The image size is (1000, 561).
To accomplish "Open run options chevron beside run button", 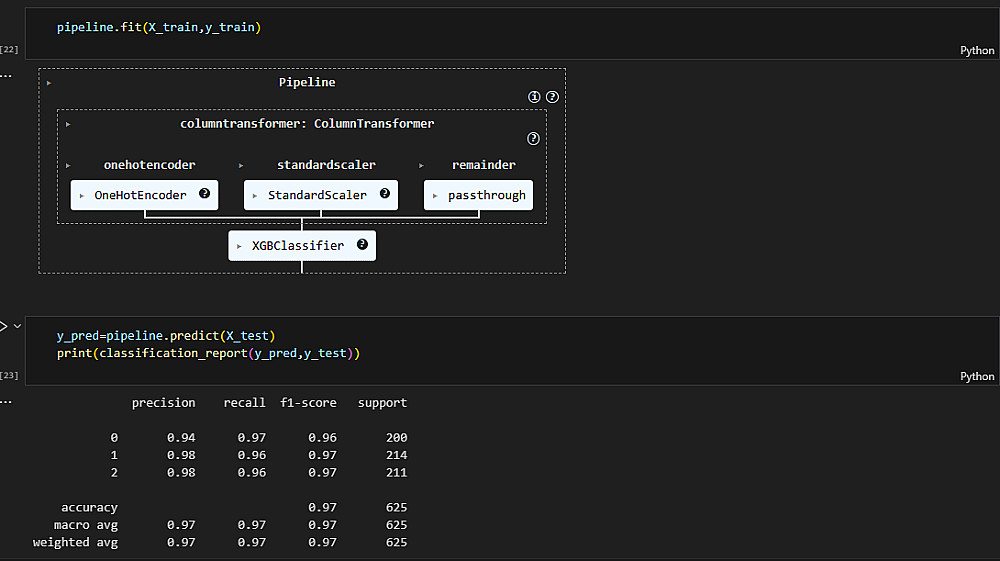I will [17, 326].
